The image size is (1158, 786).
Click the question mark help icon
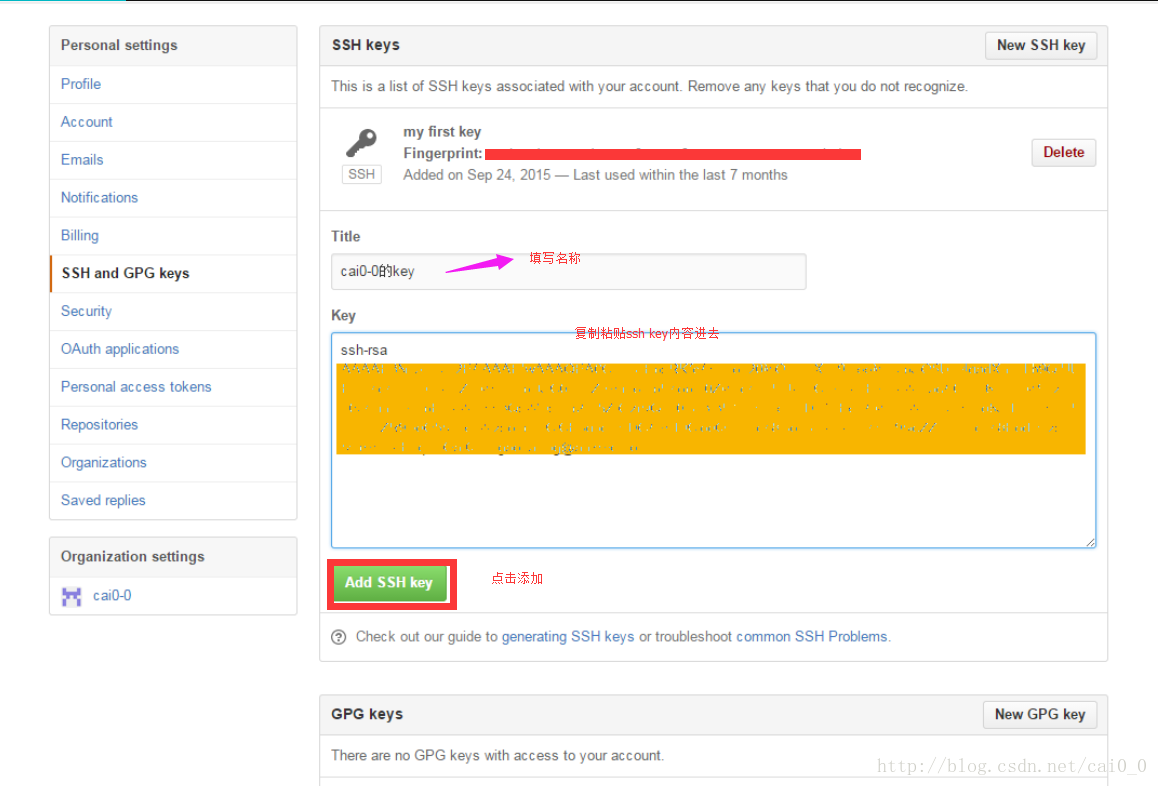338,637
